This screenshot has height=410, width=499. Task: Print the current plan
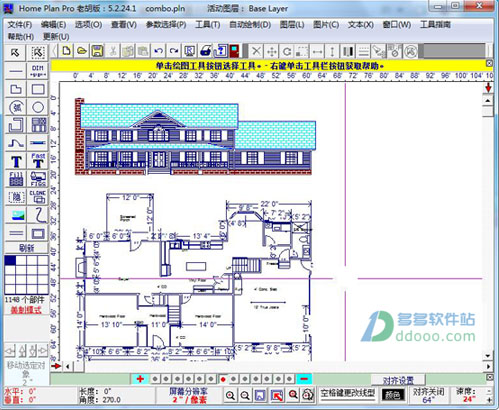205,51
